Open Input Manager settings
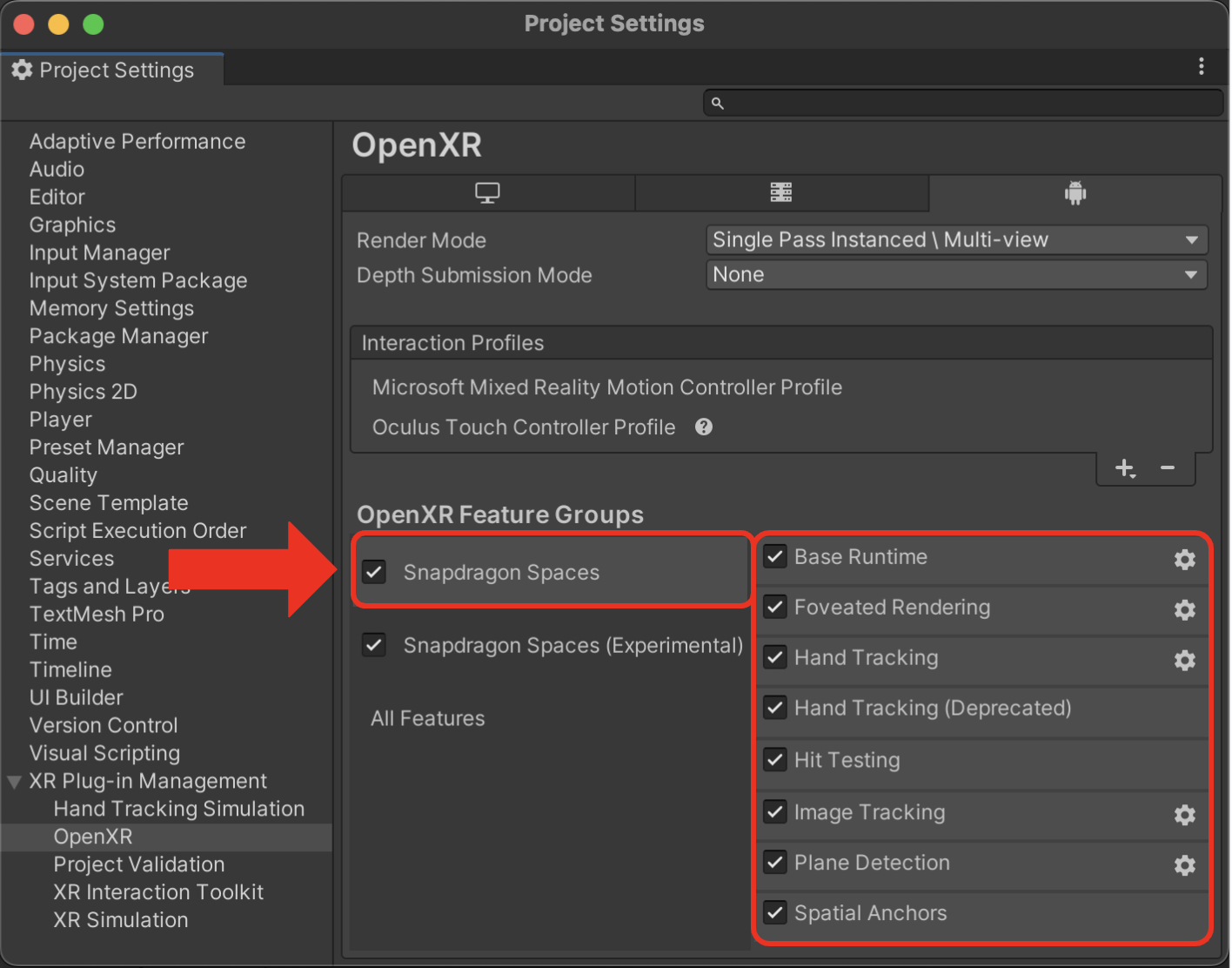1232x968 pixels. coord(99,252)
